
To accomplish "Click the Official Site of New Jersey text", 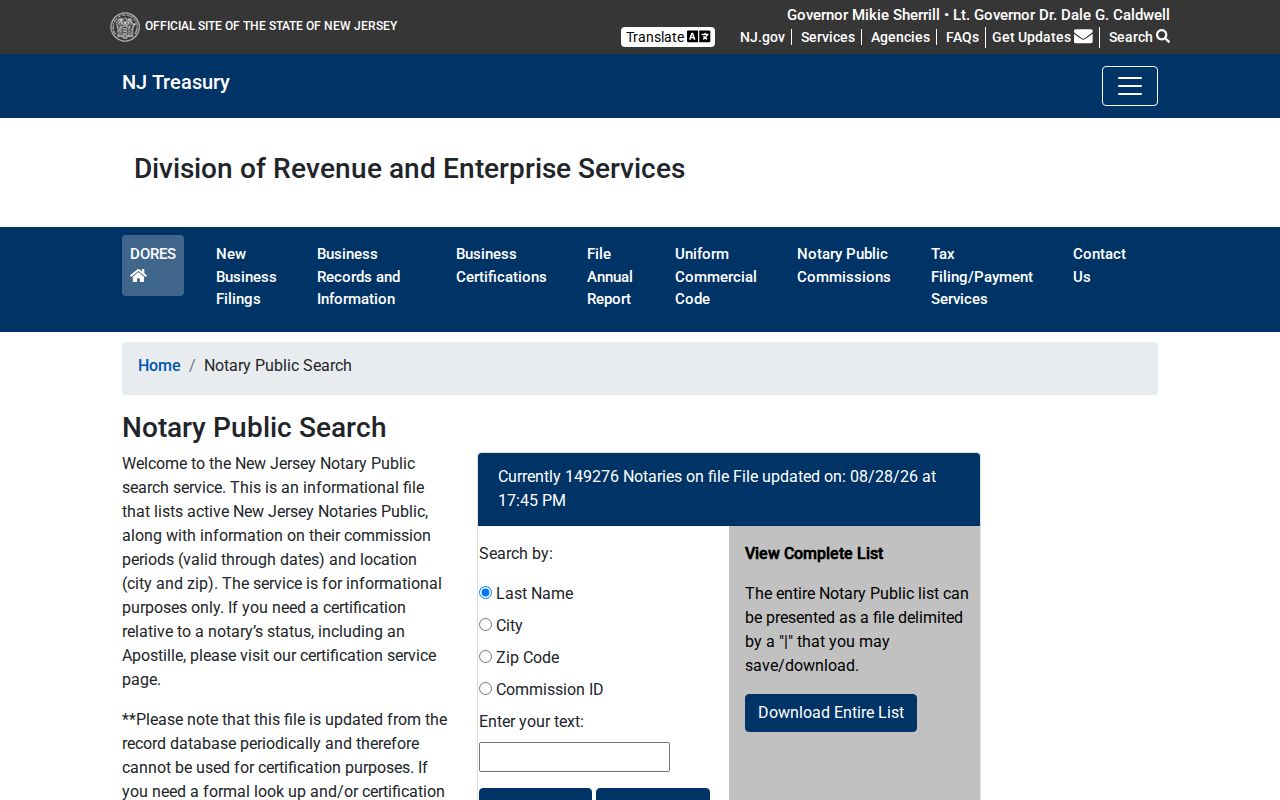I will point(271,26).
